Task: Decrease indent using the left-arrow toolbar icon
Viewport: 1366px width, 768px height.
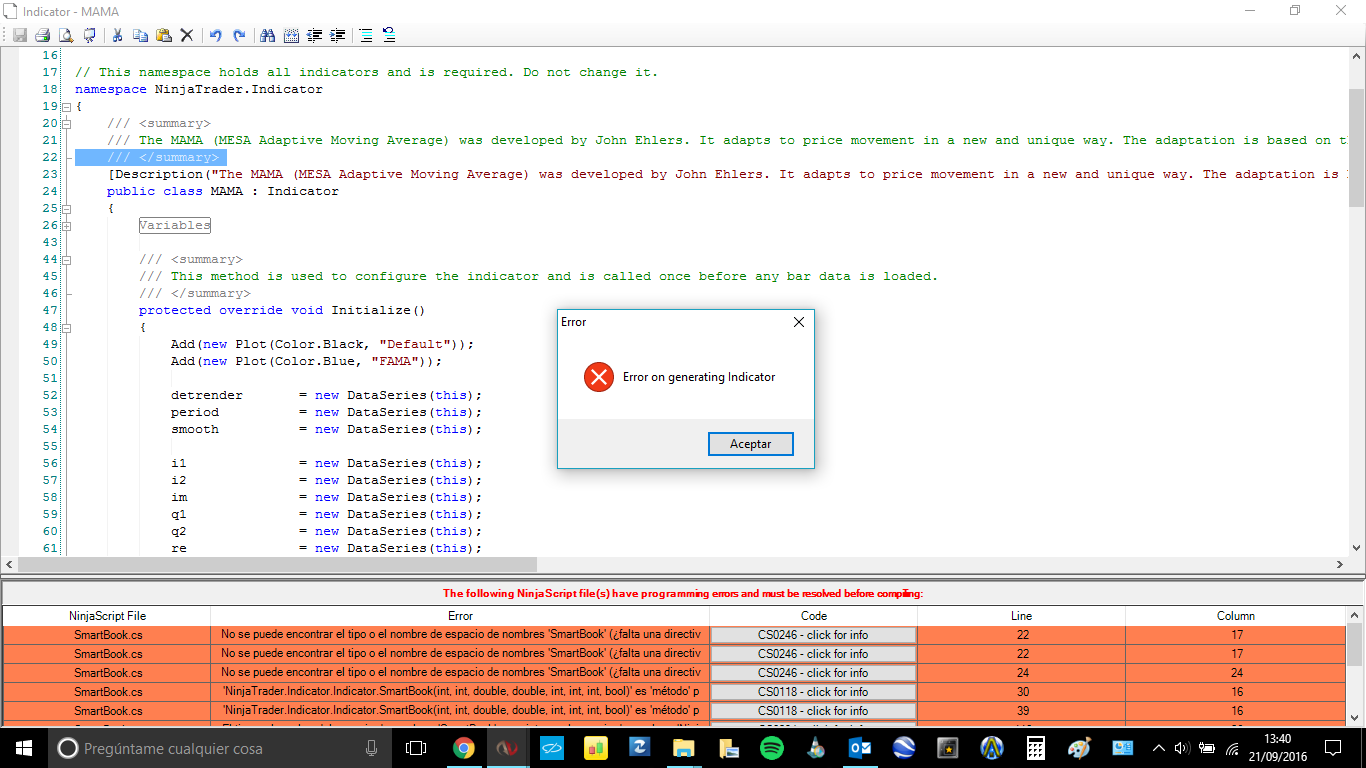Action: 315,35
